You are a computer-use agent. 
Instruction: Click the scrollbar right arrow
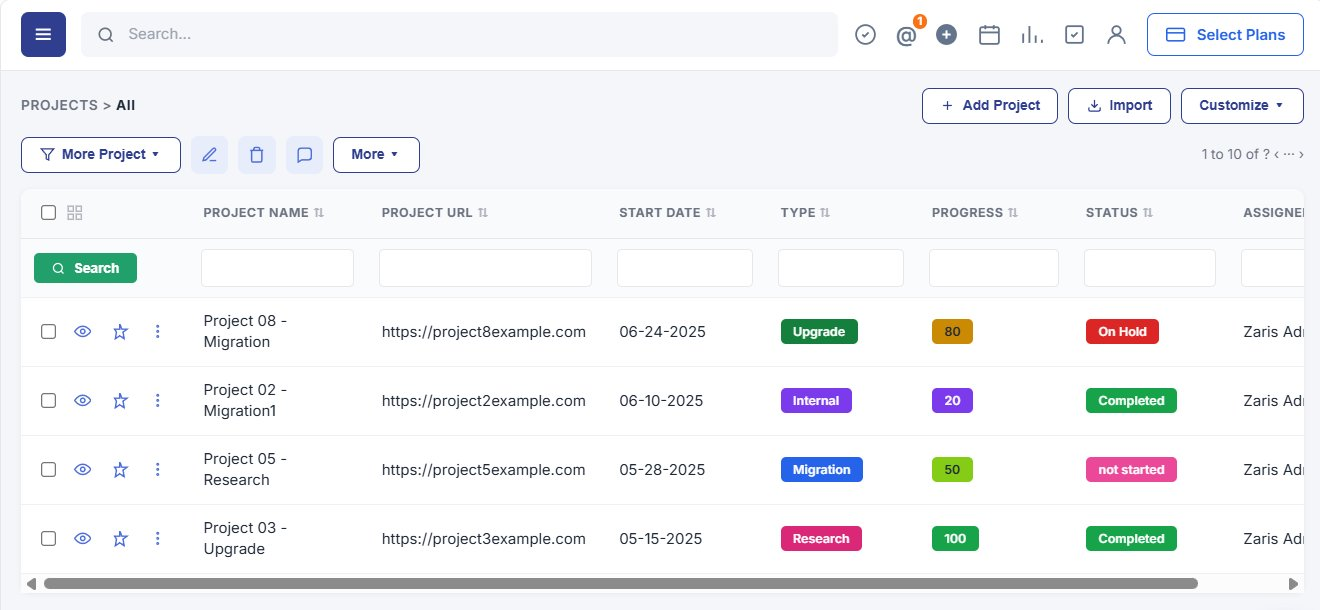click(x=1294, y=583)
